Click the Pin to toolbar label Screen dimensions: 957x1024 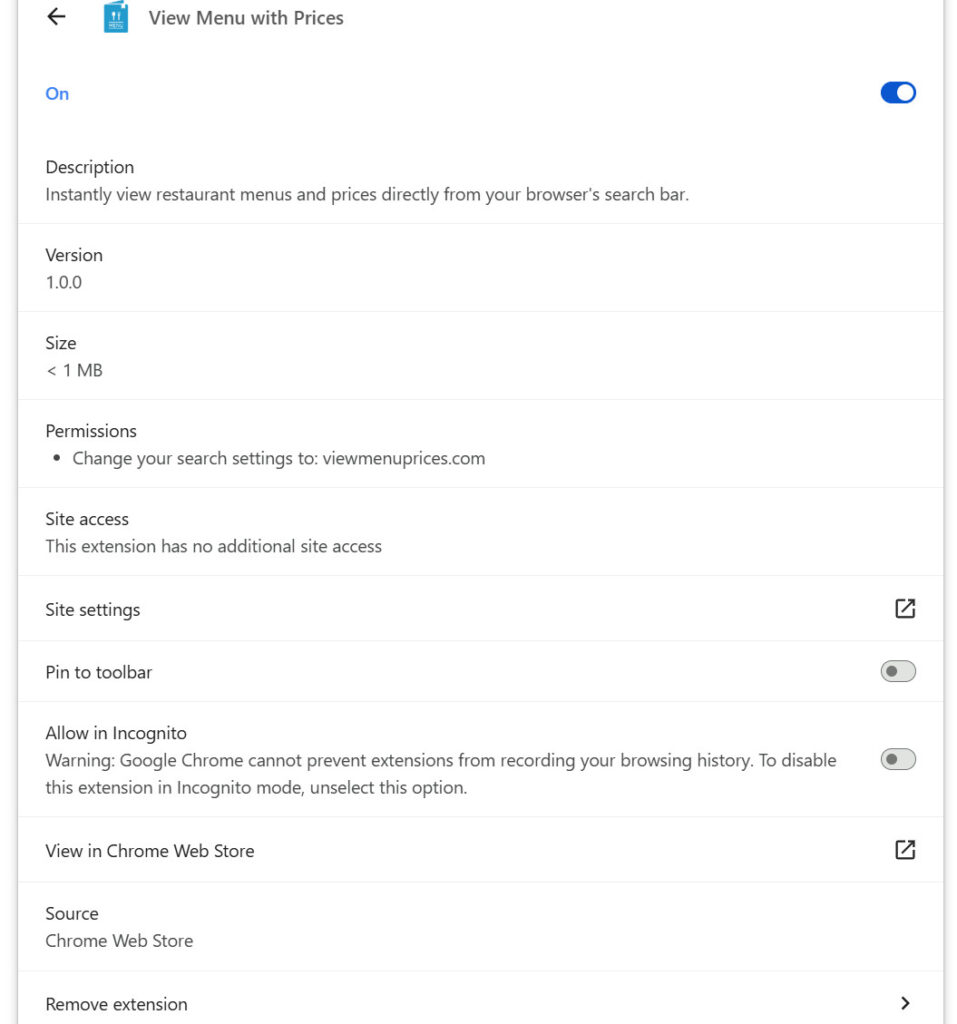[99, 672]
